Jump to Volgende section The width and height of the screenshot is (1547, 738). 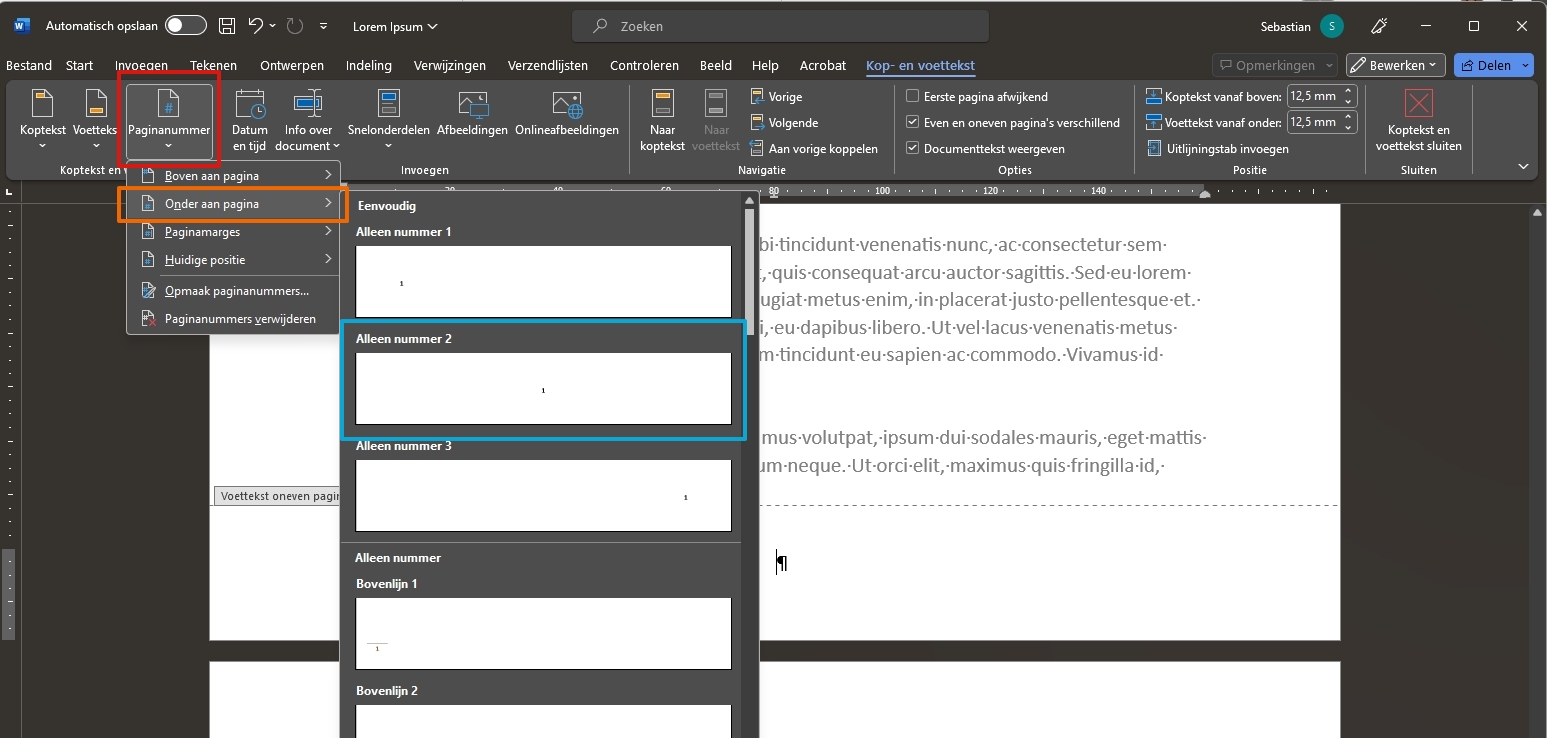click(x=784, y=123)
